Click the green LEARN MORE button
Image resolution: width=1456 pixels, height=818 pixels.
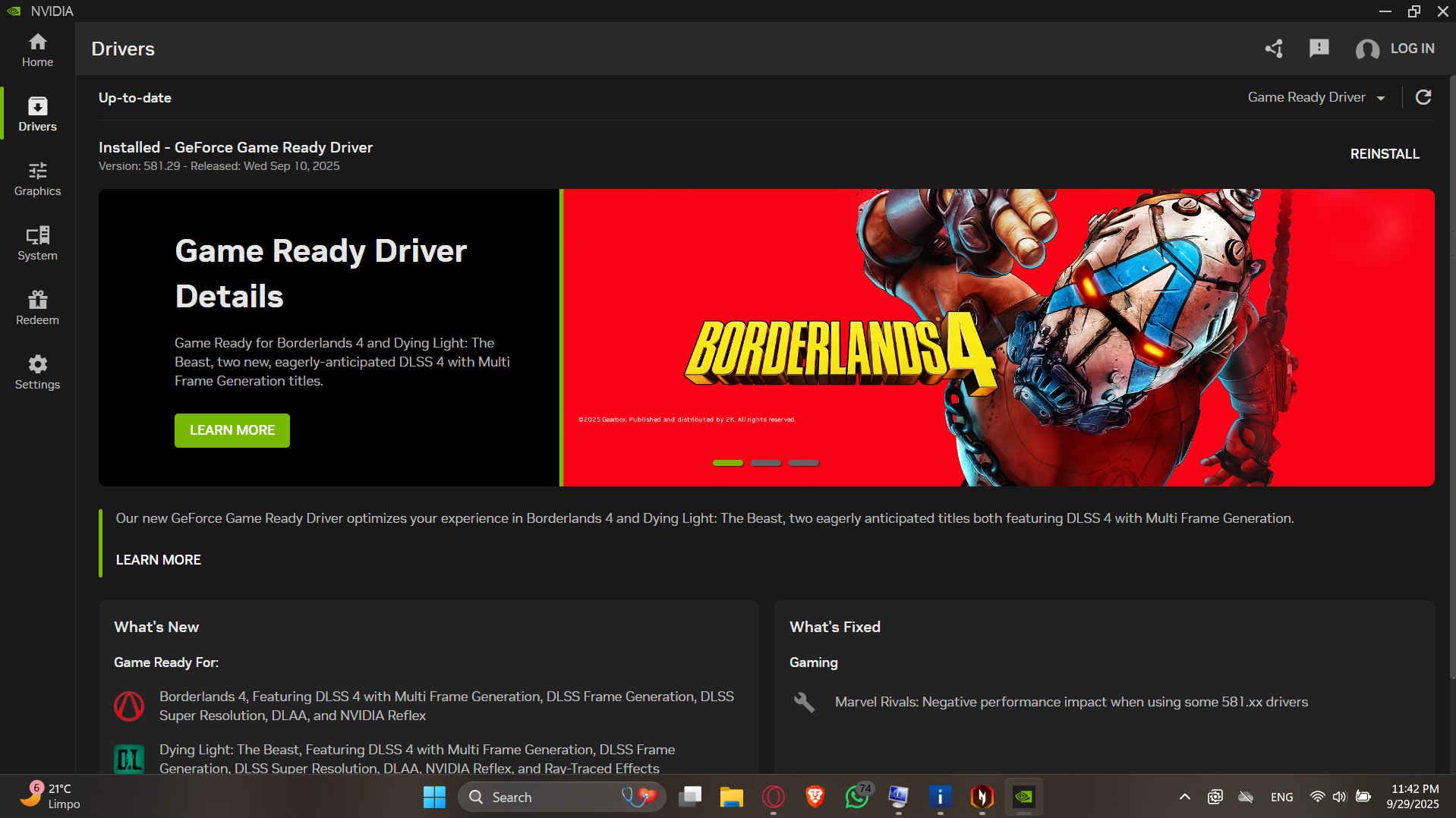232,430
